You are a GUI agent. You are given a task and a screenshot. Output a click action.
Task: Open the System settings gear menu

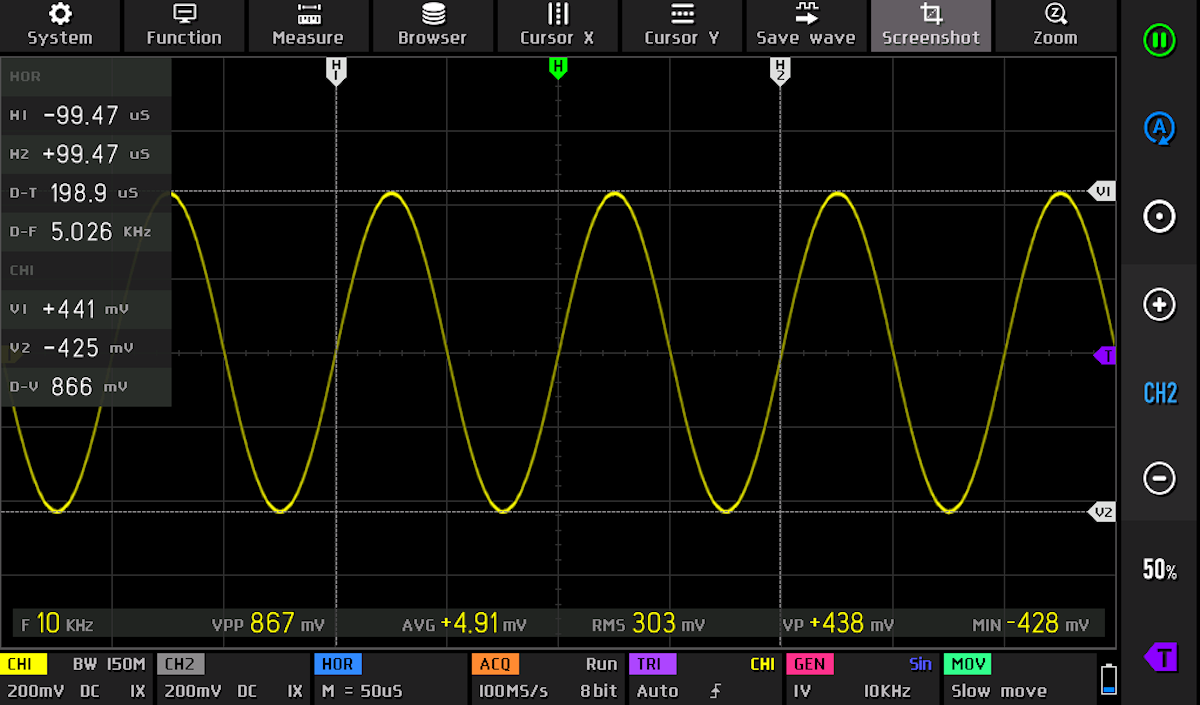(60, 26)
